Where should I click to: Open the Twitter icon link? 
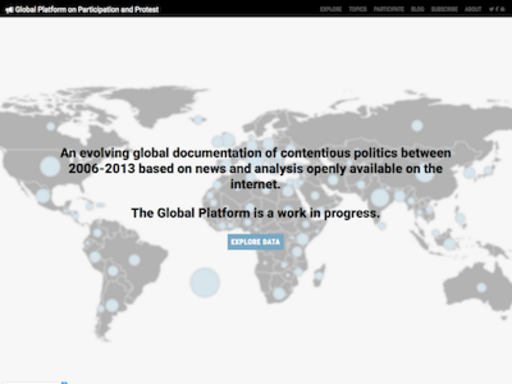point(491,9)
